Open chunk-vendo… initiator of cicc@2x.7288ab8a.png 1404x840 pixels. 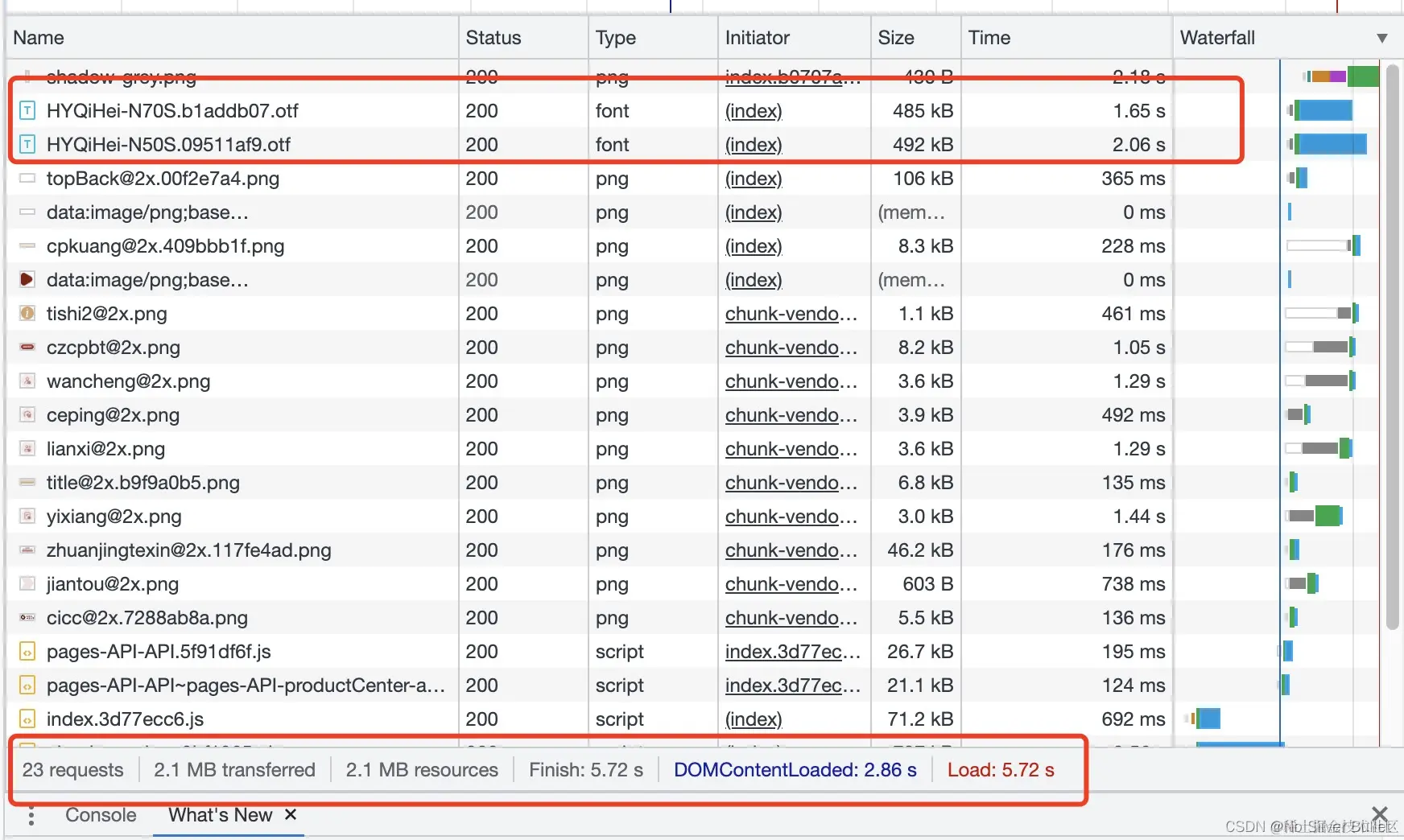[x=791, y=618]
